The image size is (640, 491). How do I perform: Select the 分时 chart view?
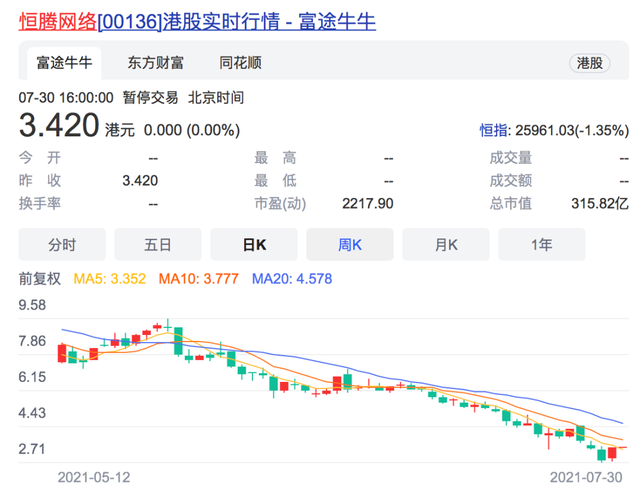62,244
